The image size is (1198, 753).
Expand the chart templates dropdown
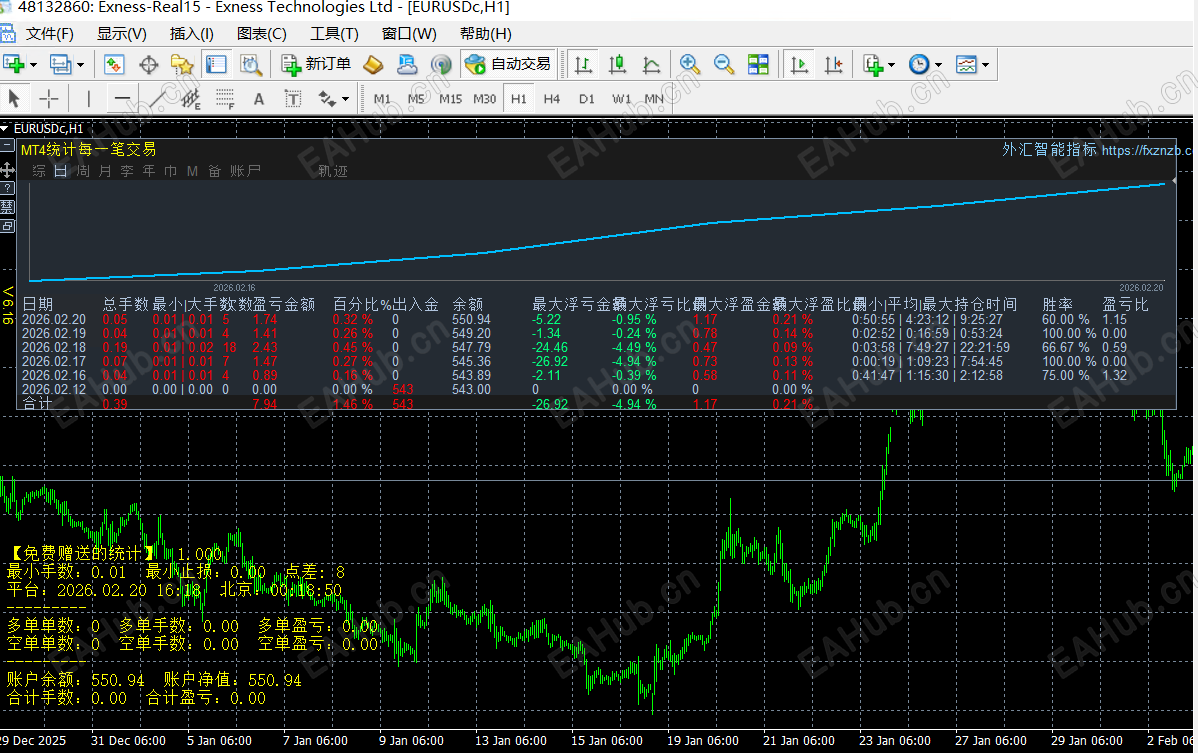[986, 66]
